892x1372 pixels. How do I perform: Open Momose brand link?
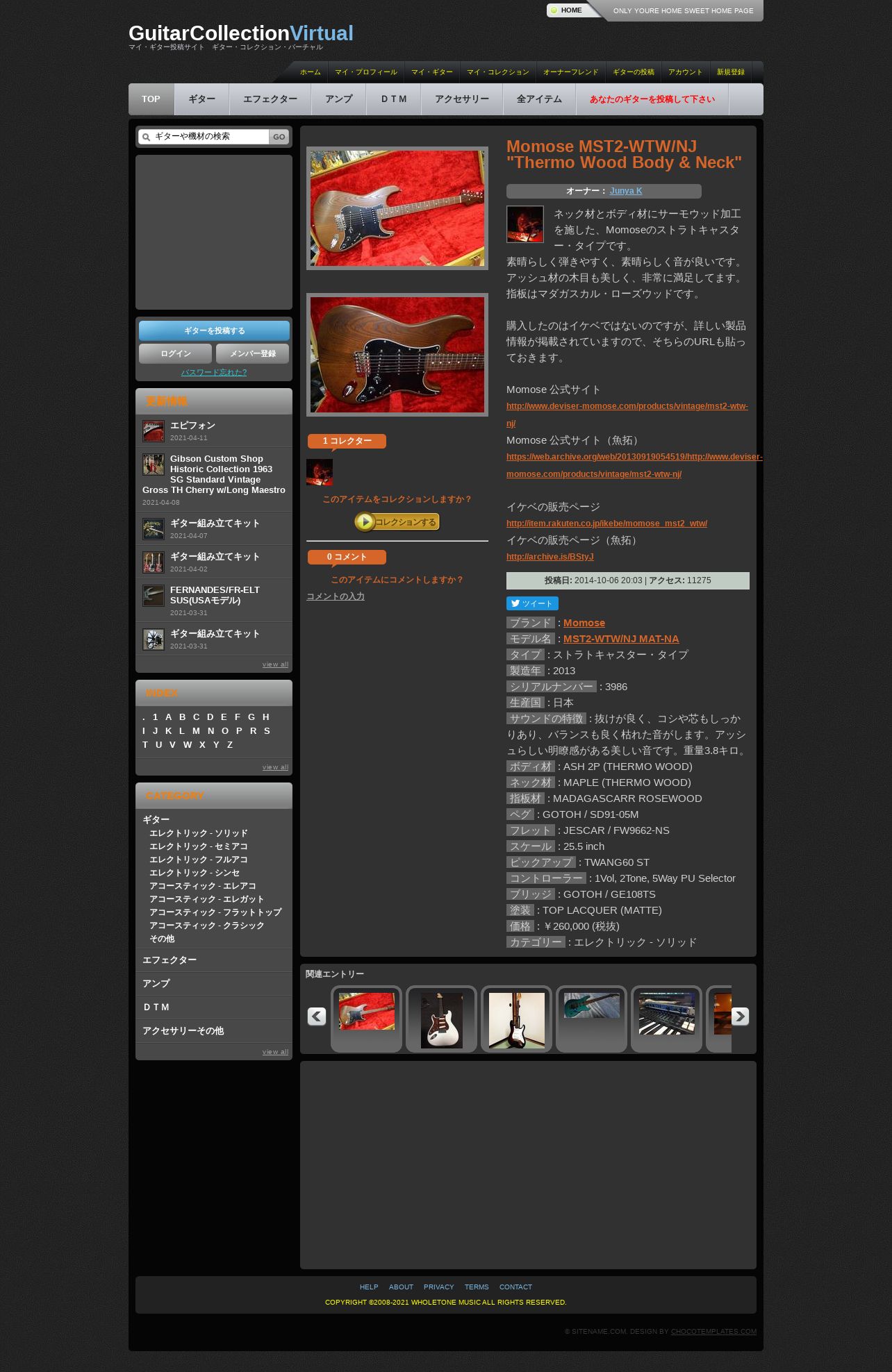click(584, 623)
